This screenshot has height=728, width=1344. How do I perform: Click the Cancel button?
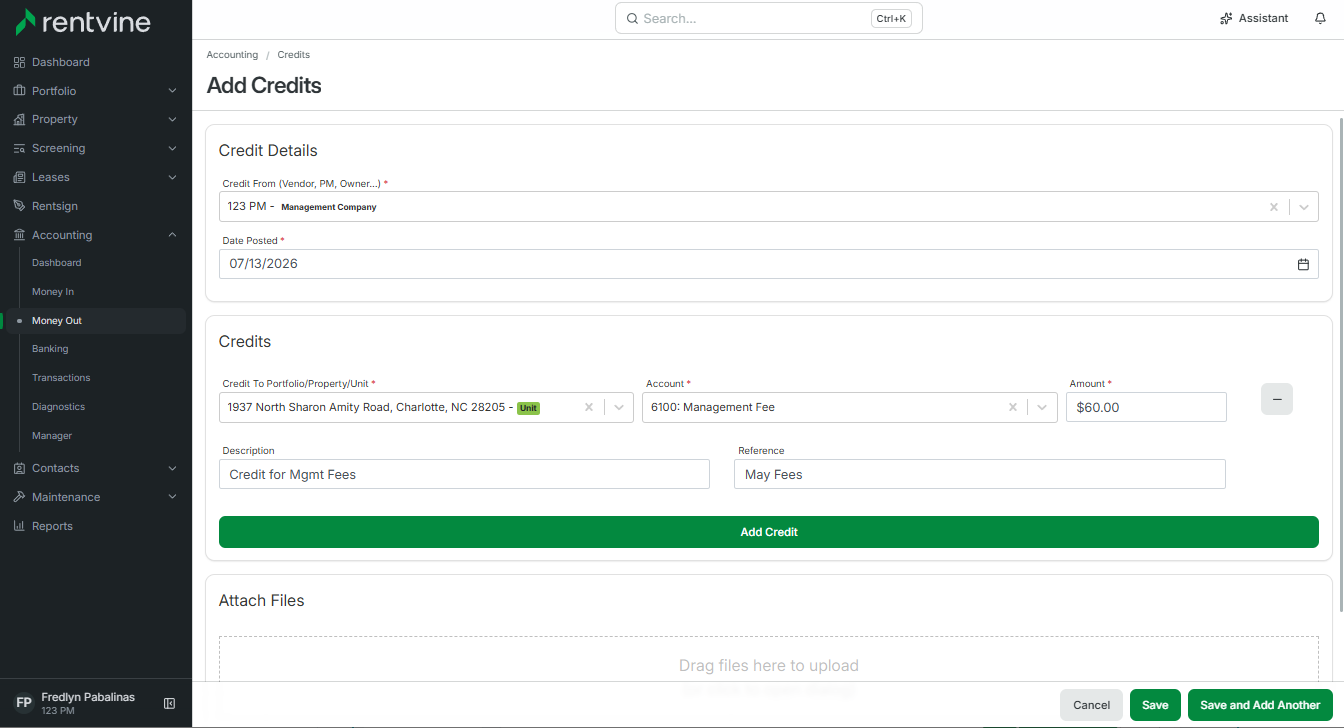coord(1091,705)
